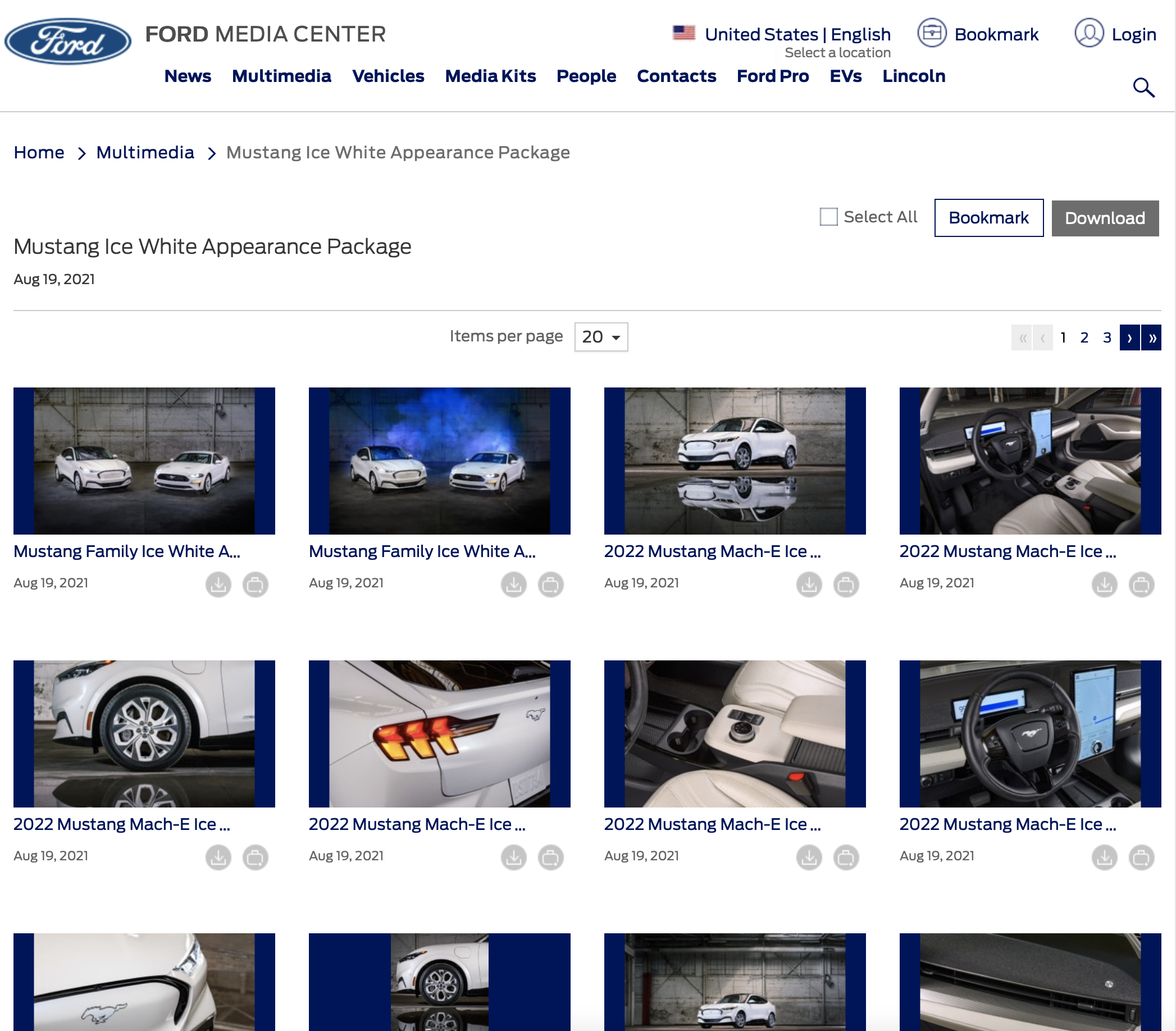Bookmark the wheel close-up Mach-E image
The image size is (1176, 1031).
click(x=256, y=857)
